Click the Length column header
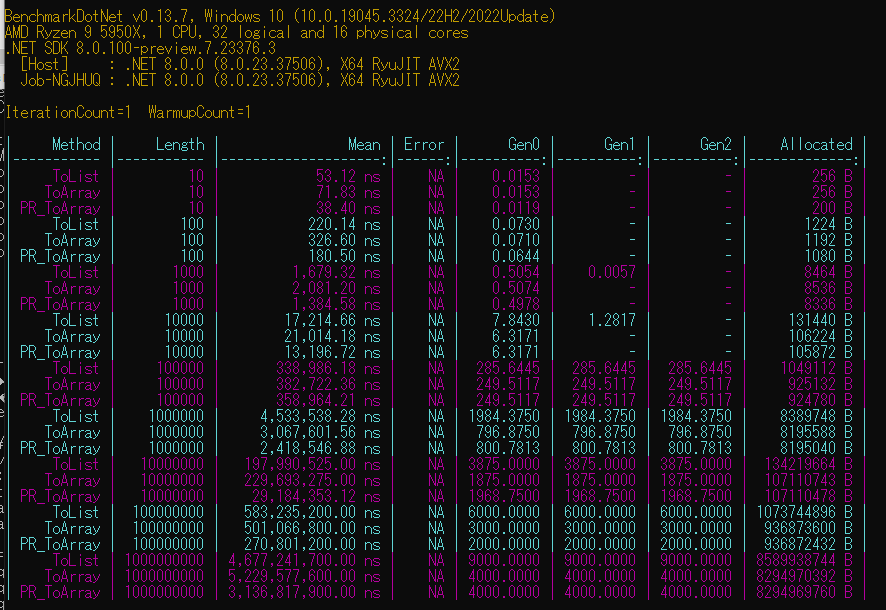Screen dimensions: 886x610 tap(180, 145)
